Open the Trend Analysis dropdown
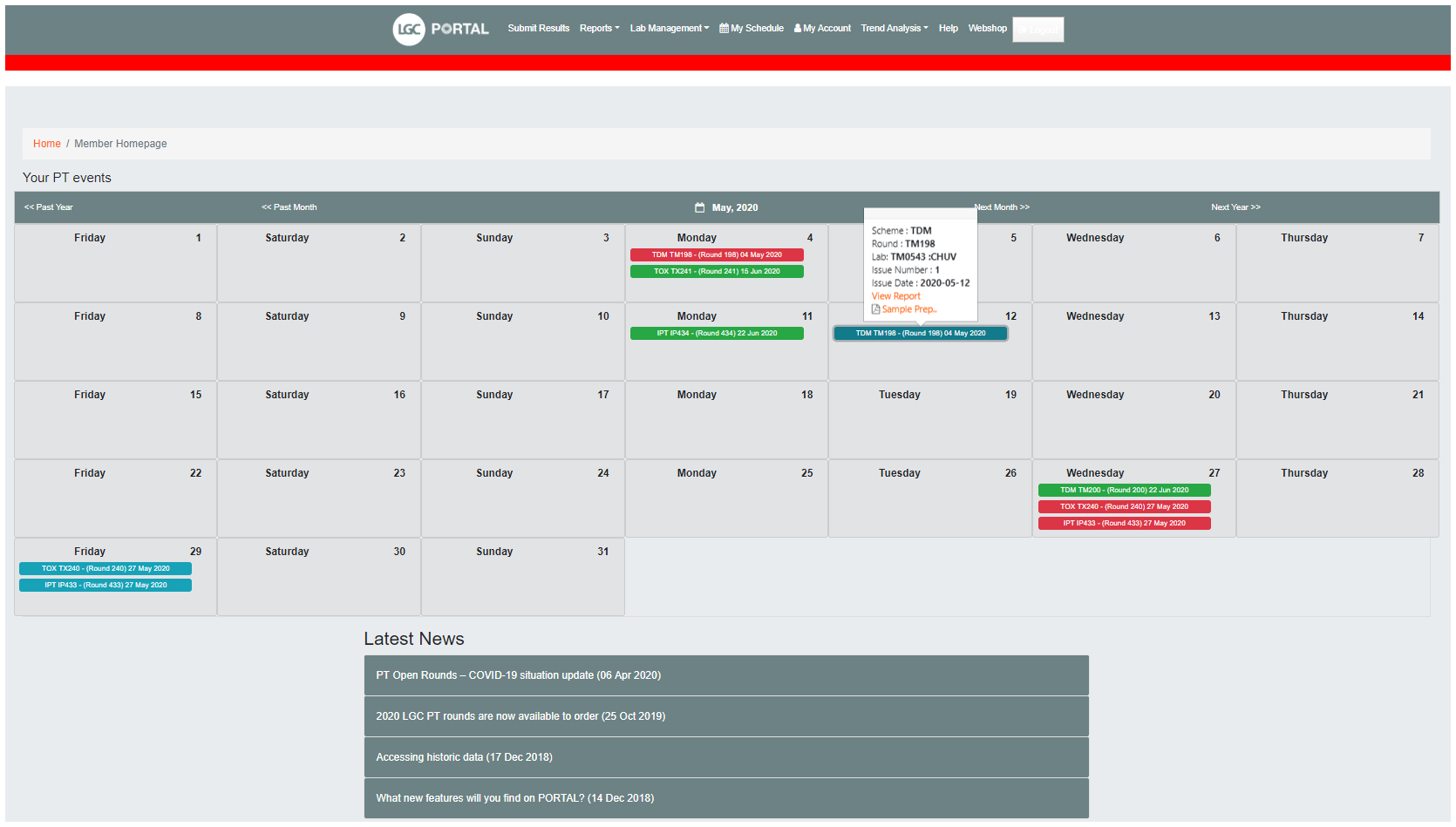1456x827 pixels. click(x=894, y=28)
